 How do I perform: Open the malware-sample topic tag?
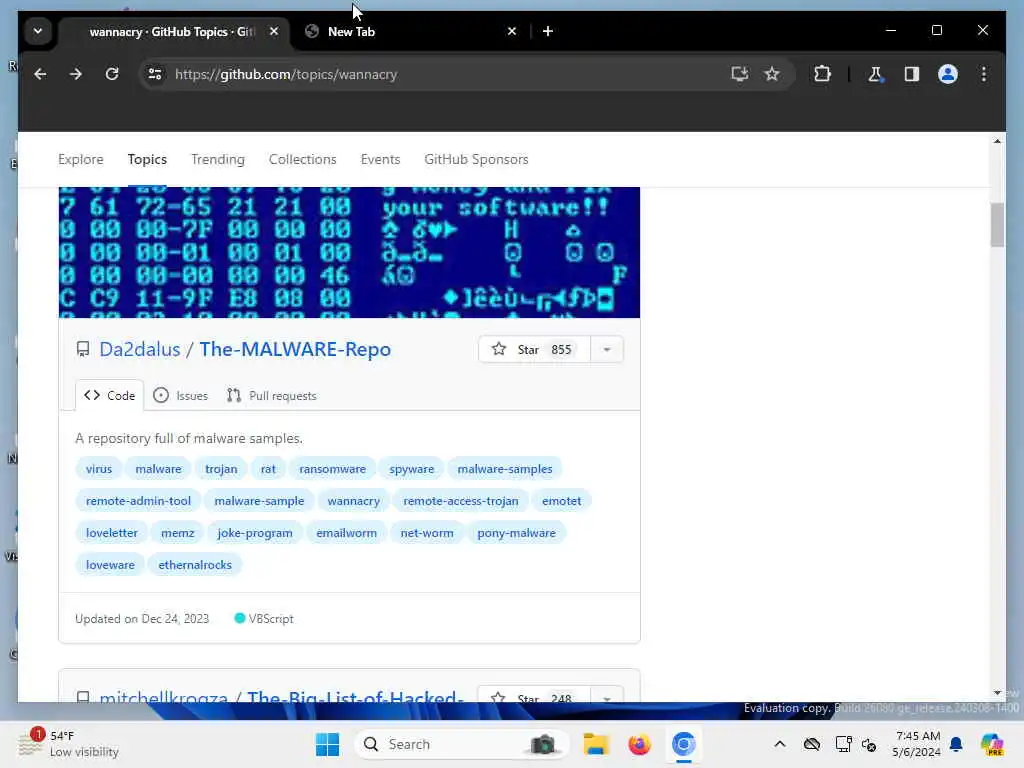(x=259, y=501)
